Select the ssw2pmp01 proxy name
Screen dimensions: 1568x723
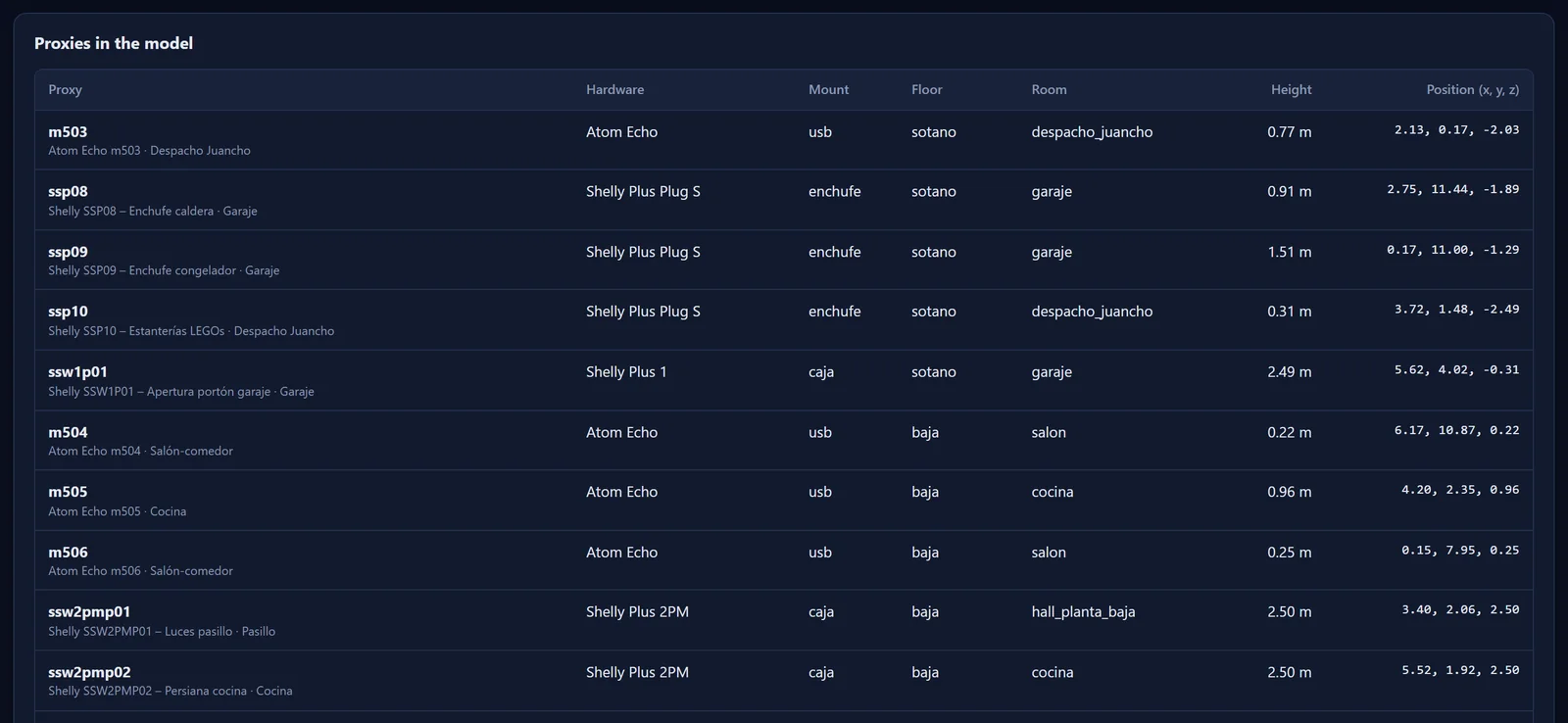pos(89,611)
